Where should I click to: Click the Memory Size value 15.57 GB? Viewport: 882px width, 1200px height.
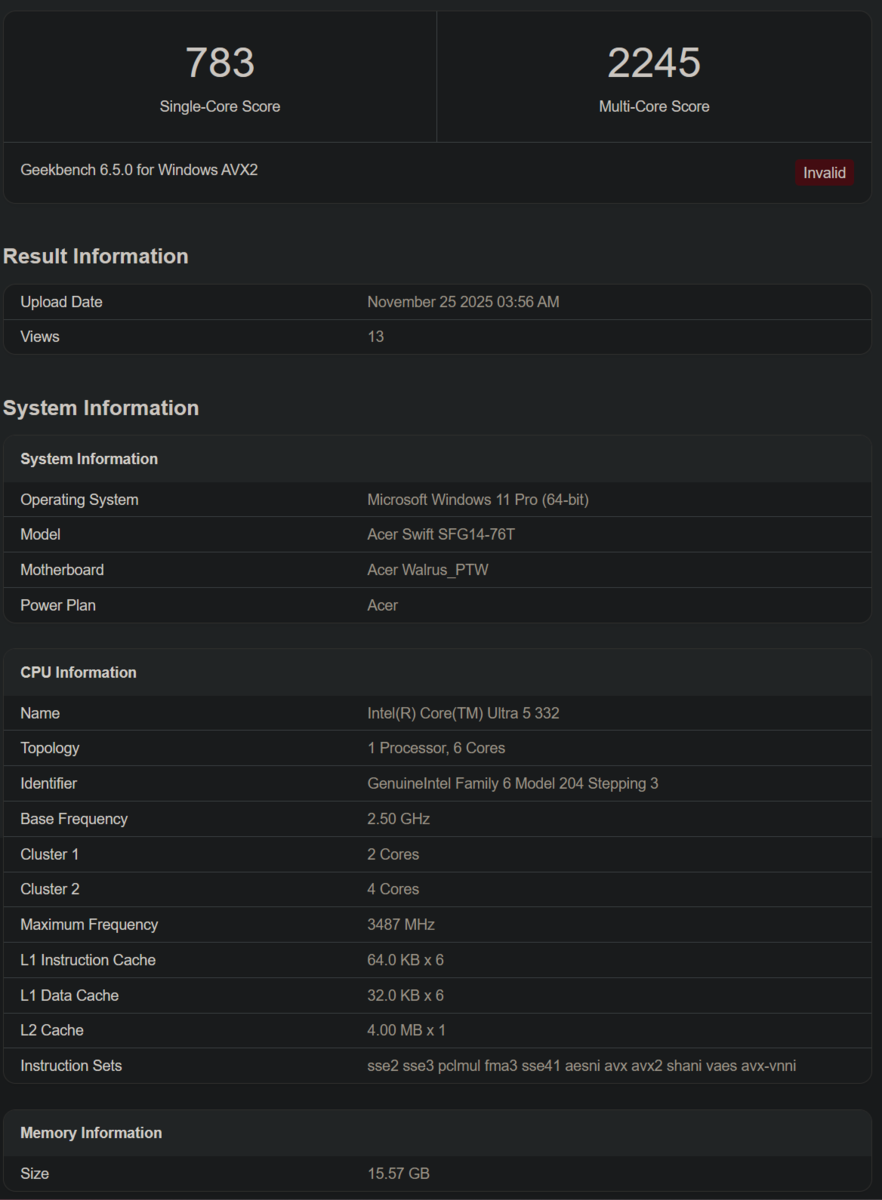pyautogui.click(x=398, y=1173)
